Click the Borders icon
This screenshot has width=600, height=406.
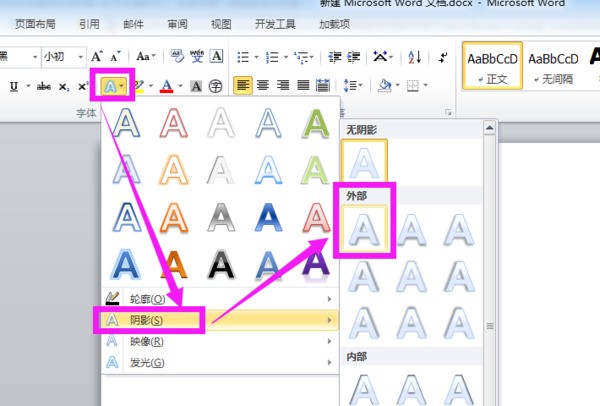(x=412, y=86)
